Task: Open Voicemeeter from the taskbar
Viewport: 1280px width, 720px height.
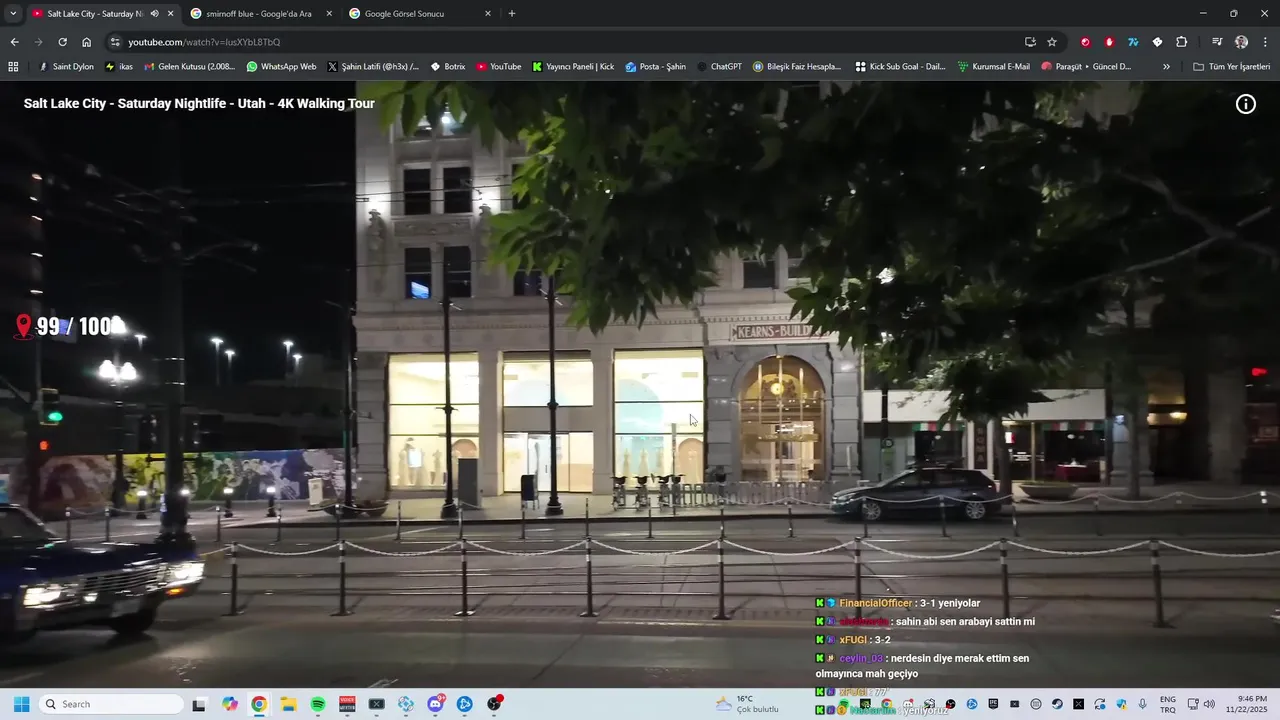Action: click(347, 704)
